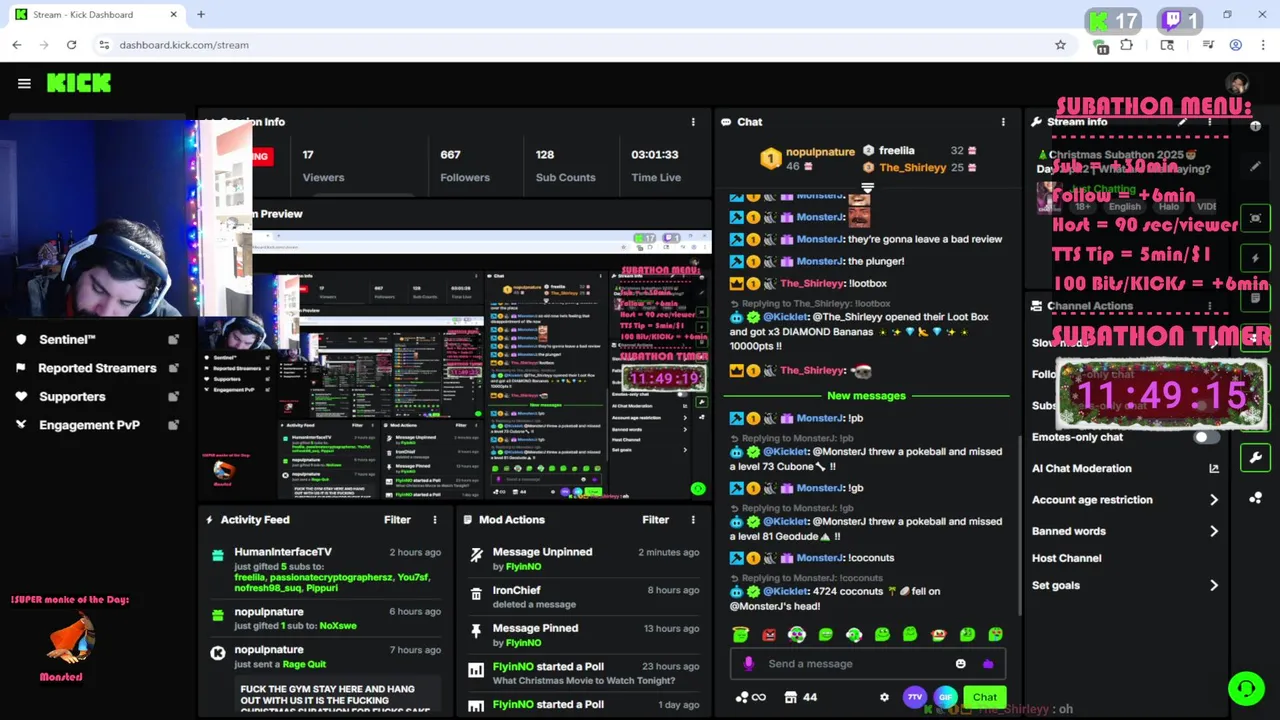
Task: Open HumanInterfaceTV in Activity Feed
Action: point(283,552)
